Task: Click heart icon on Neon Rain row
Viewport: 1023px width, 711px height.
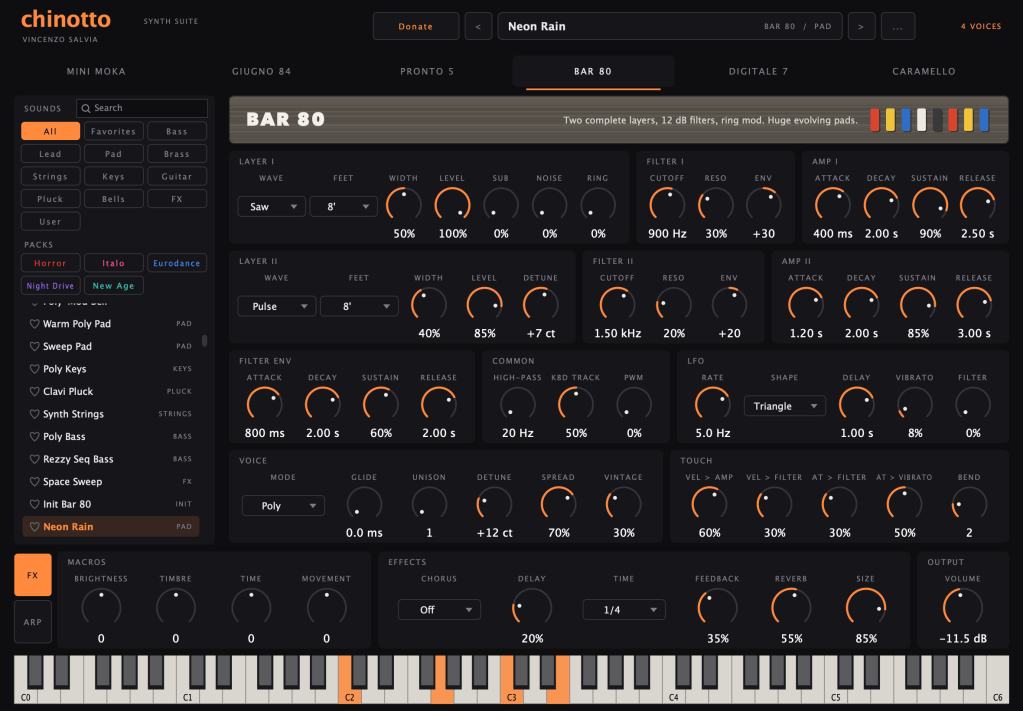Action: 35,527
